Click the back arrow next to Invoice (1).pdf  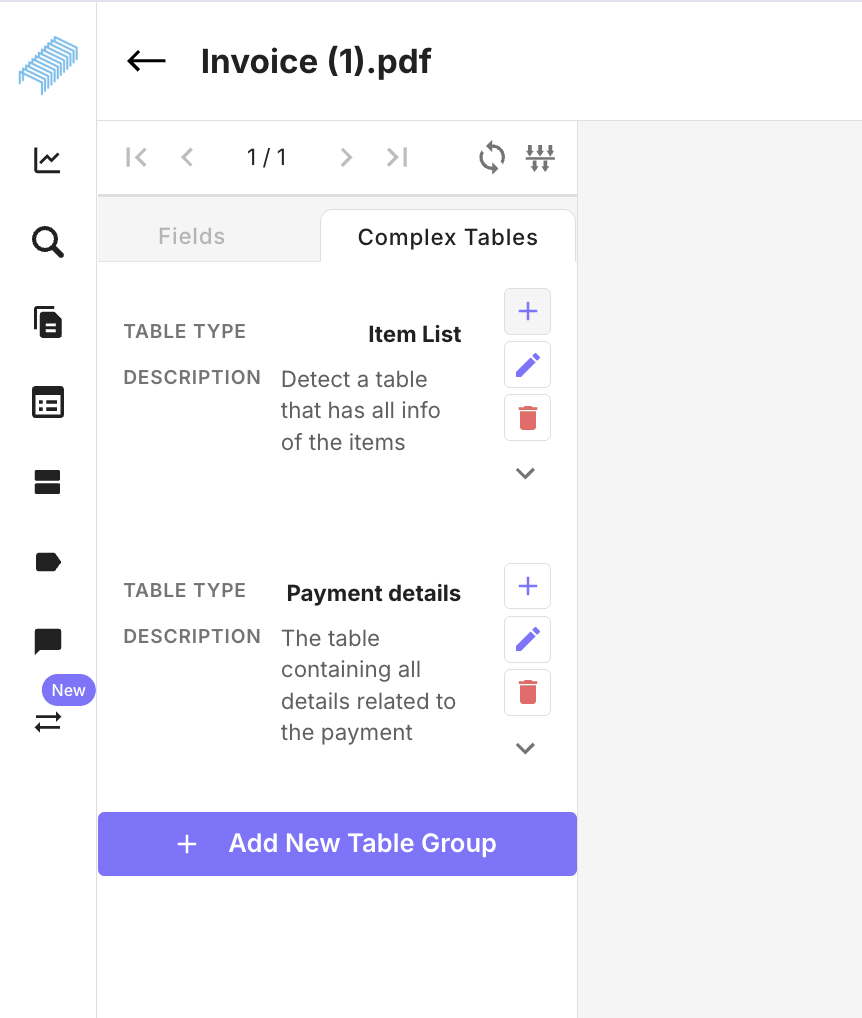pyautogui.click(x=146, y=61)
